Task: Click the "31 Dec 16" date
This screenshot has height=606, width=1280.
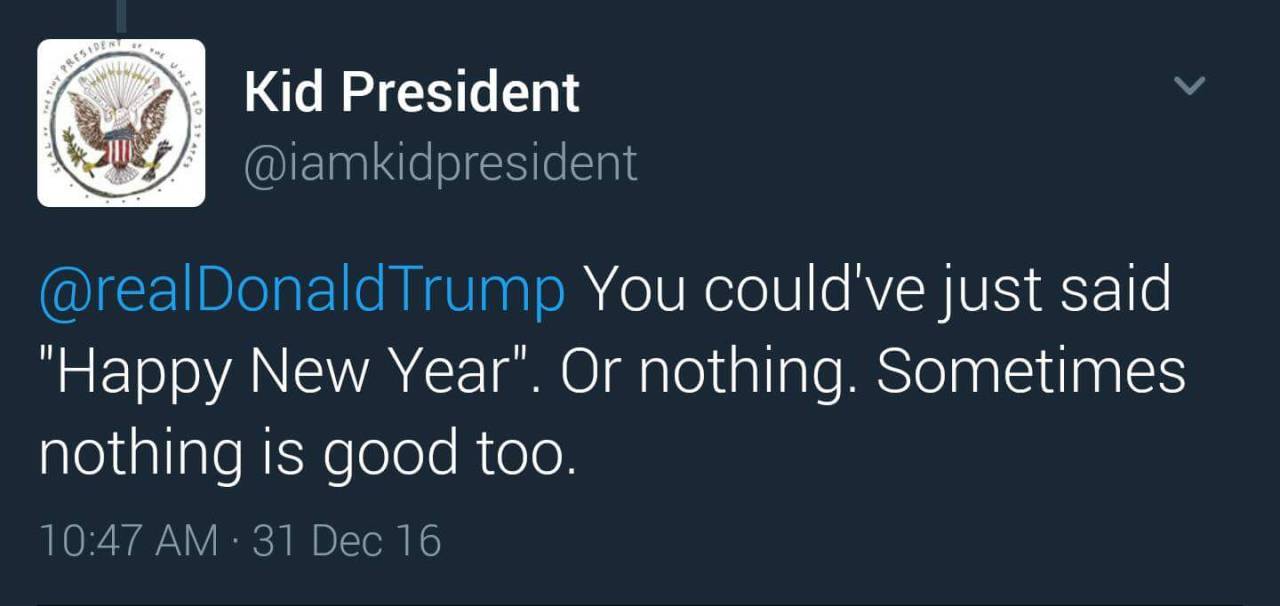Action: (347, 541)
